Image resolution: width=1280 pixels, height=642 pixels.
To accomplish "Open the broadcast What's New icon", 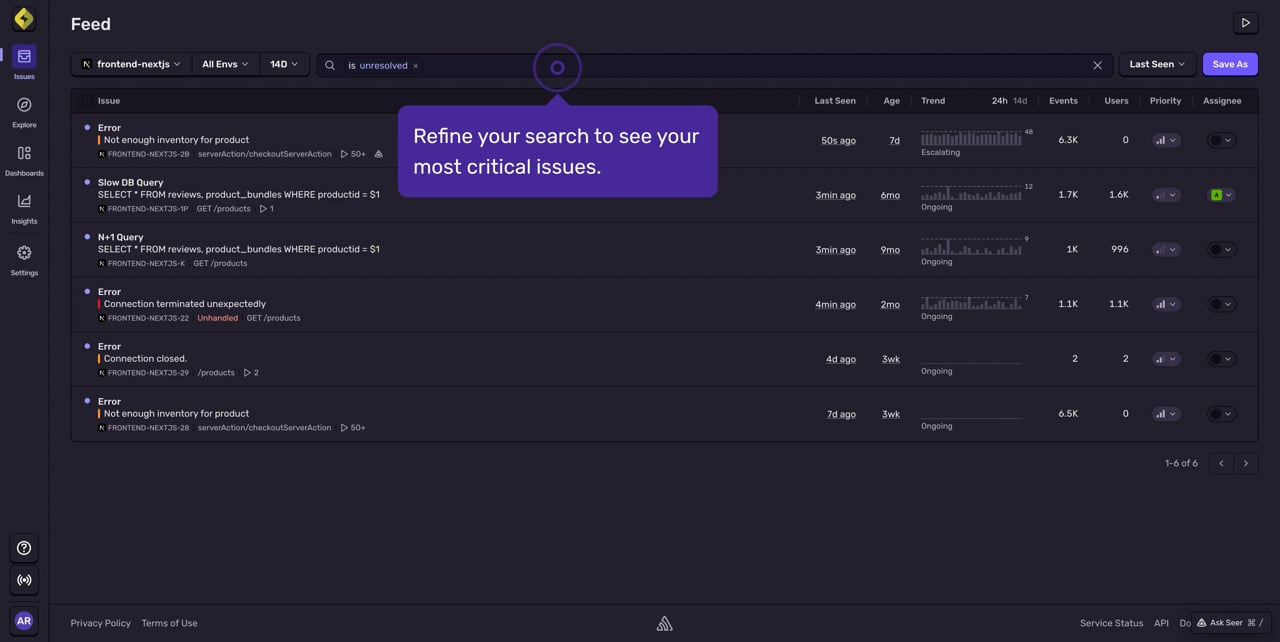I will (x=24, y=580).
